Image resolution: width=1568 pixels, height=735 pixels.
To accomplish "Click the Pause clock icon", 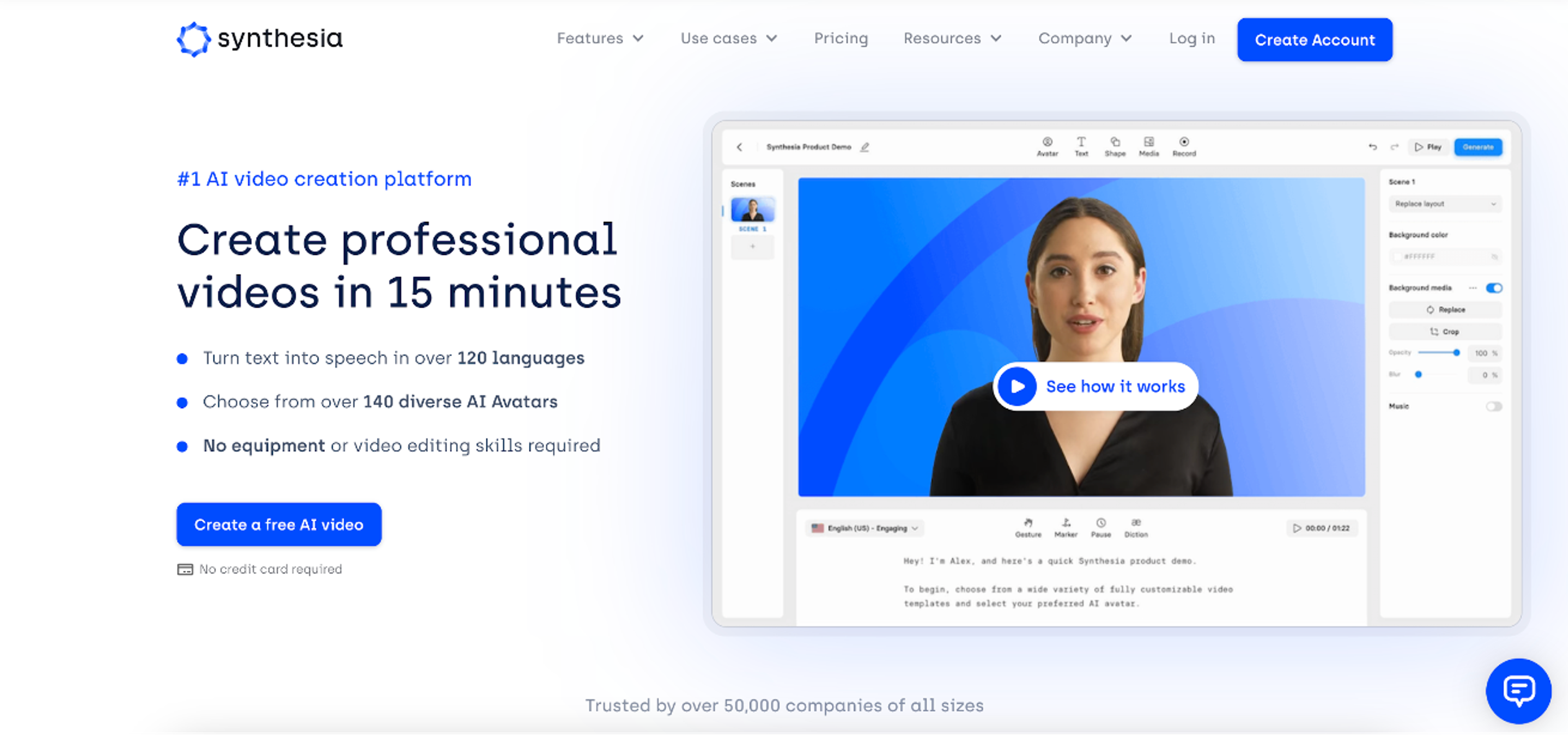I will [x=1100, y=523].
